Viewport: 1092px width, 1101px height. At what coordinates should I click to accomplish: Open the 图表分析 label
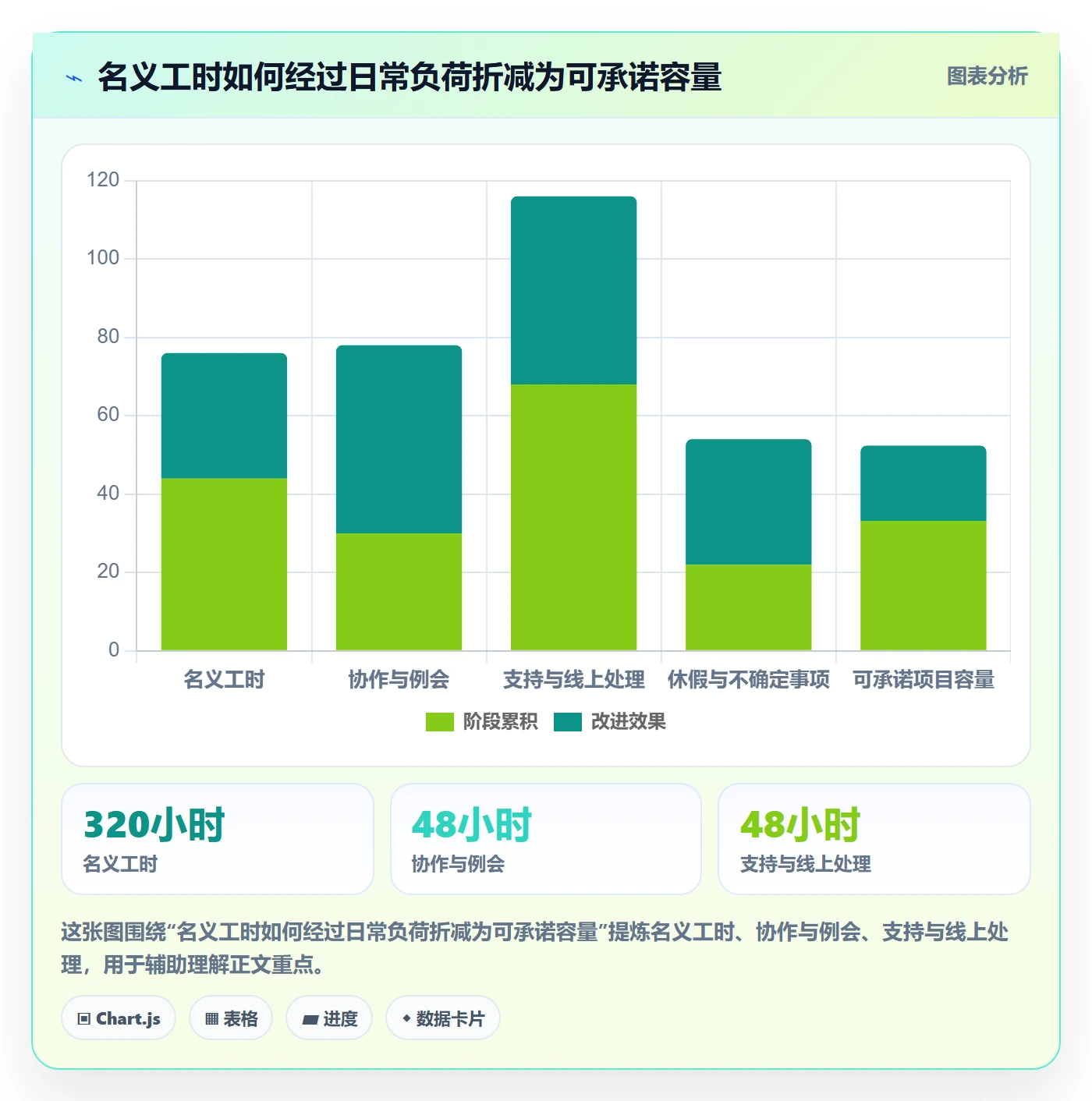[987, 76]
